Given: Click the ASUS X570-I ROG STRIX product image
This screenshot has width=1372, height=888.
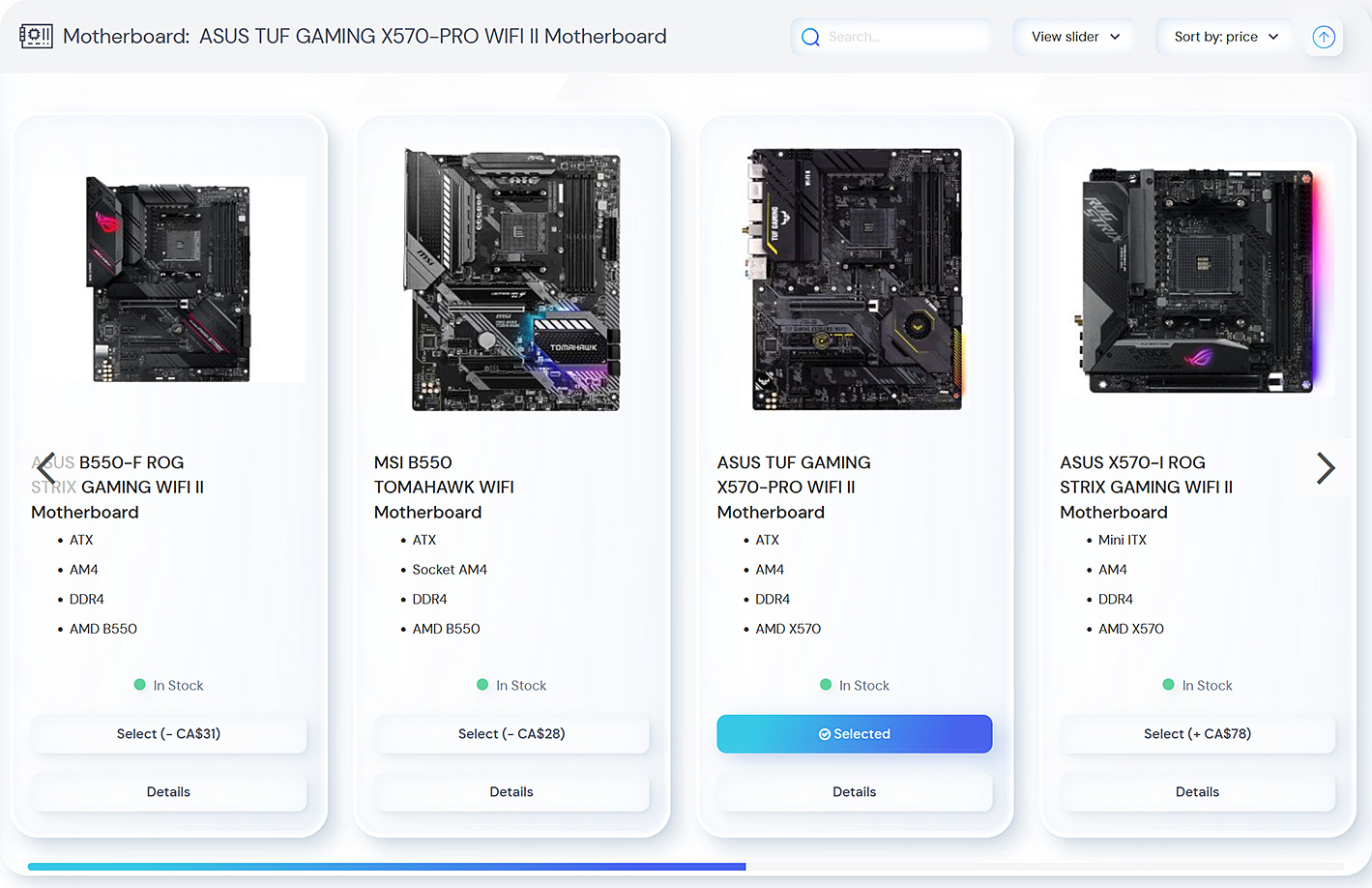Looking at the screenshot, I should click(1198, 281).
